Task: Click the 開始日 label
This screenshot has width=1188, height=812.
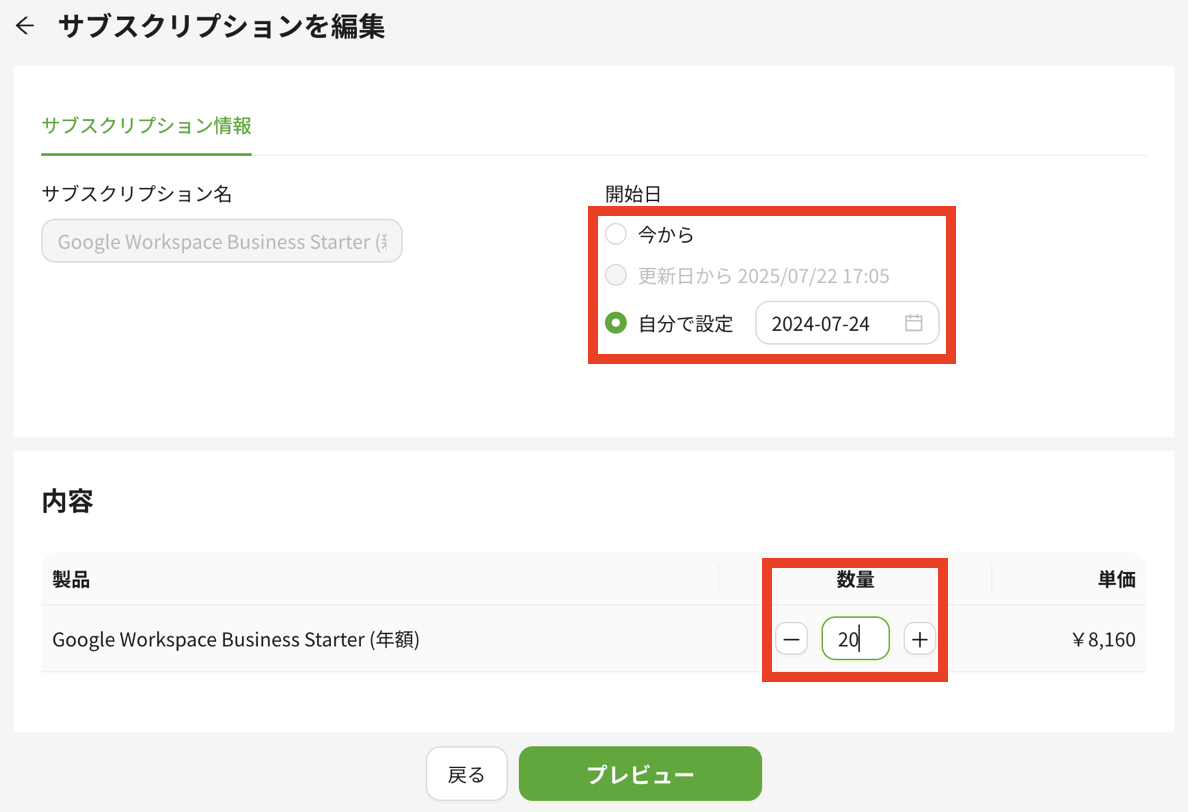Action: (633, 194)
